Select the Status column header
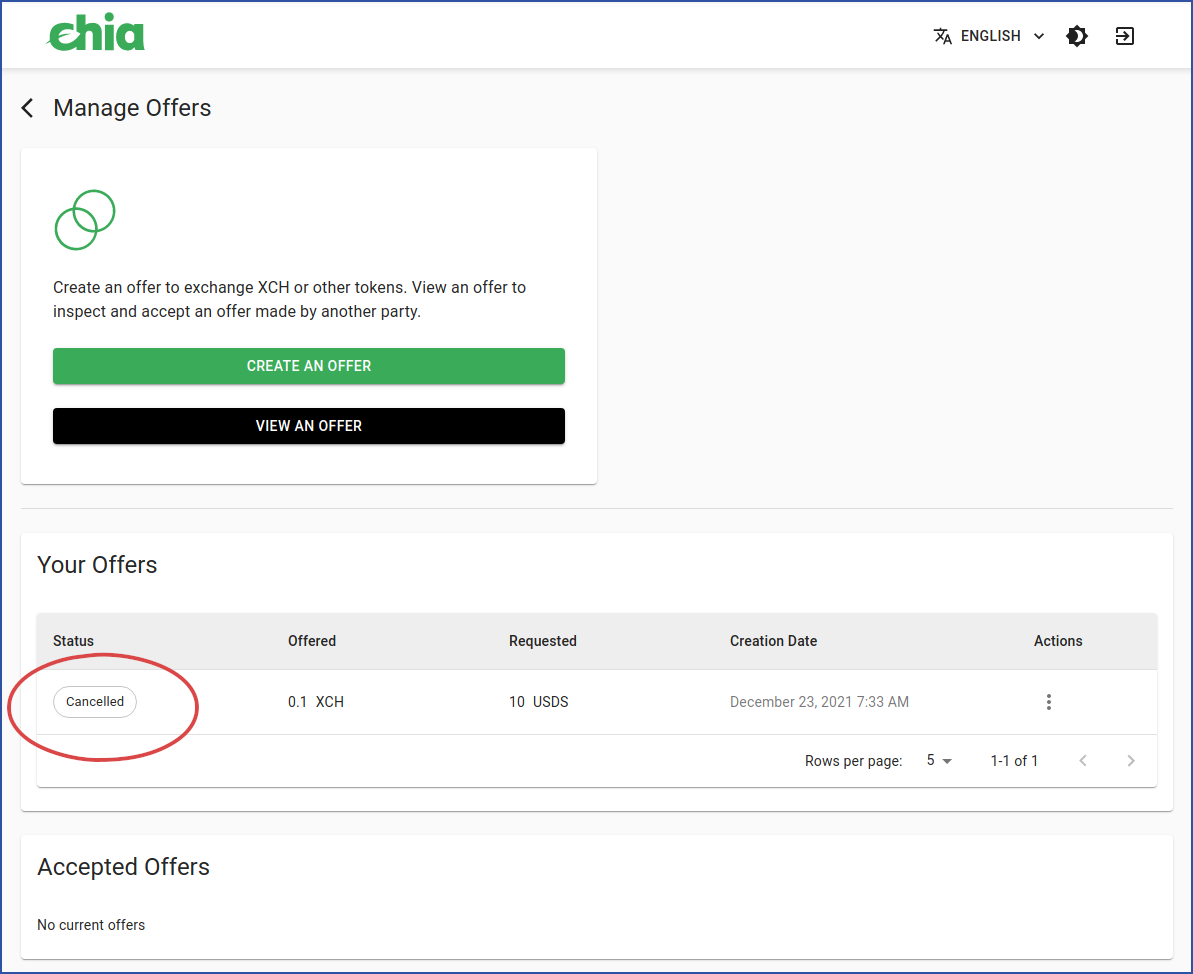Viewport: 1193px width, 974px height. pyautogui.click(x=74, y=641)
